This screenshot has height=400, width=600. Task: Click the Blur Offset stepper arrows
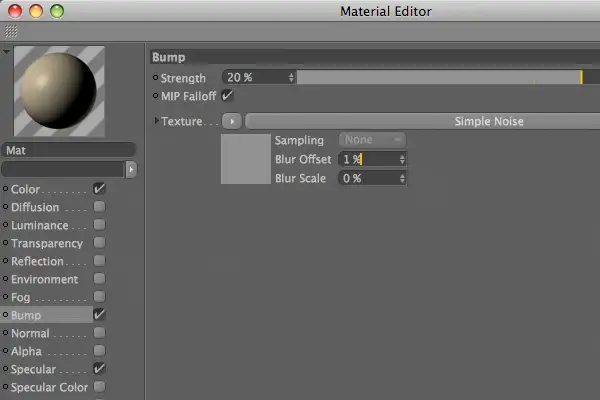pos(402,159)
